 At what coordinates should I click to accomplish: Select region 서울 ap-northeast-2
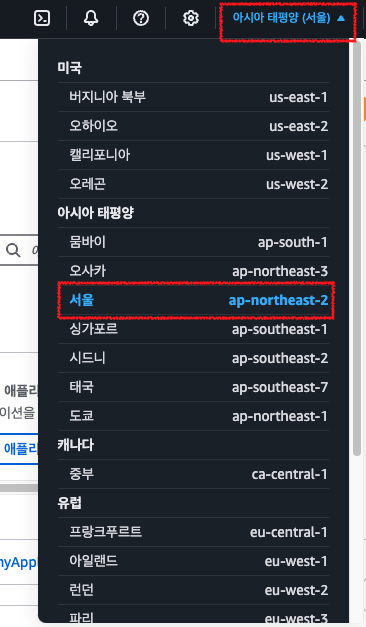[193, 300]
